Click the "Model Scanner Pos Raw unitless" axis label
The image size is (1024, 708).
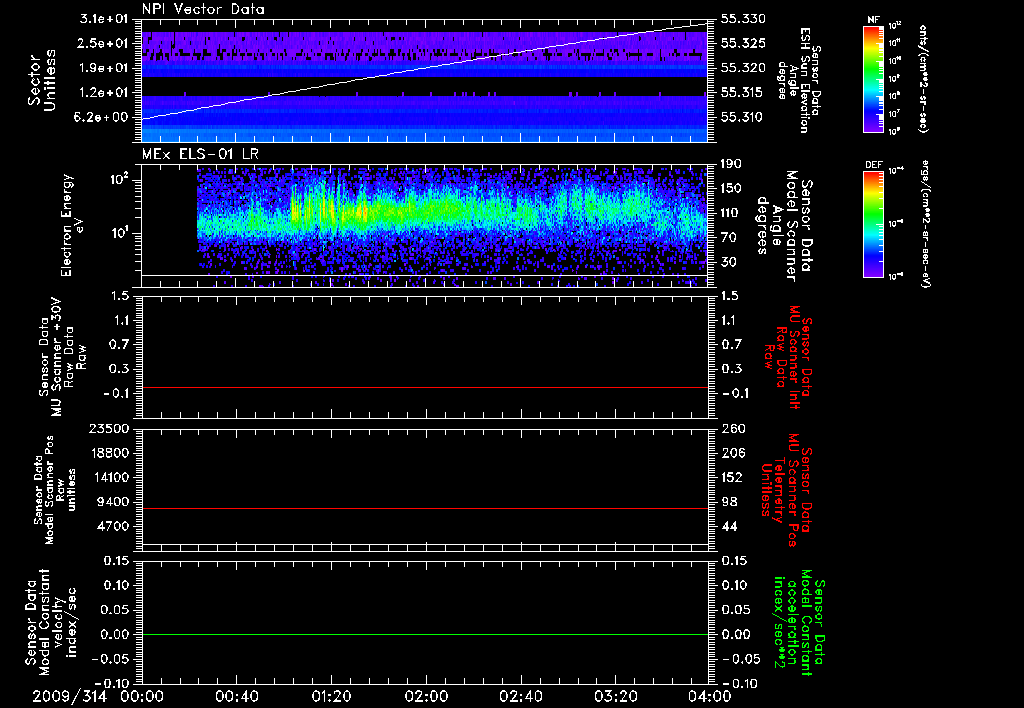tap(54, 490)
